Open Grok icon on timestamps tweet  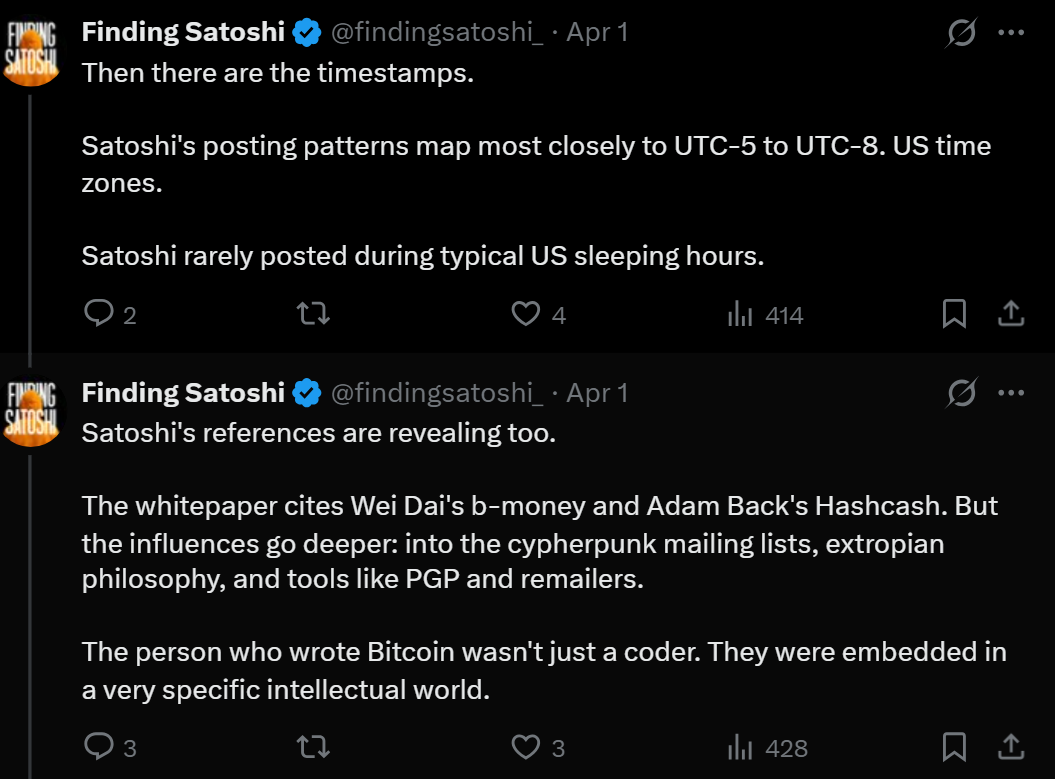(x=961, y=34)
